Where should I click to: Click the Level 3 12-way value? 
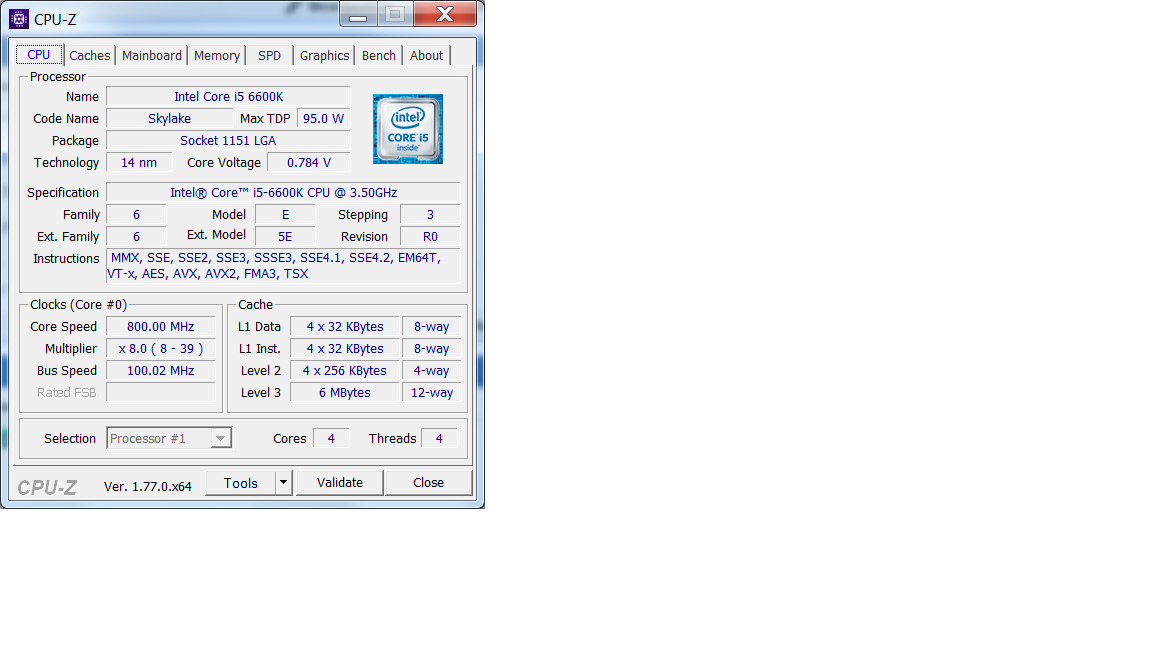[x=431, y=392]
